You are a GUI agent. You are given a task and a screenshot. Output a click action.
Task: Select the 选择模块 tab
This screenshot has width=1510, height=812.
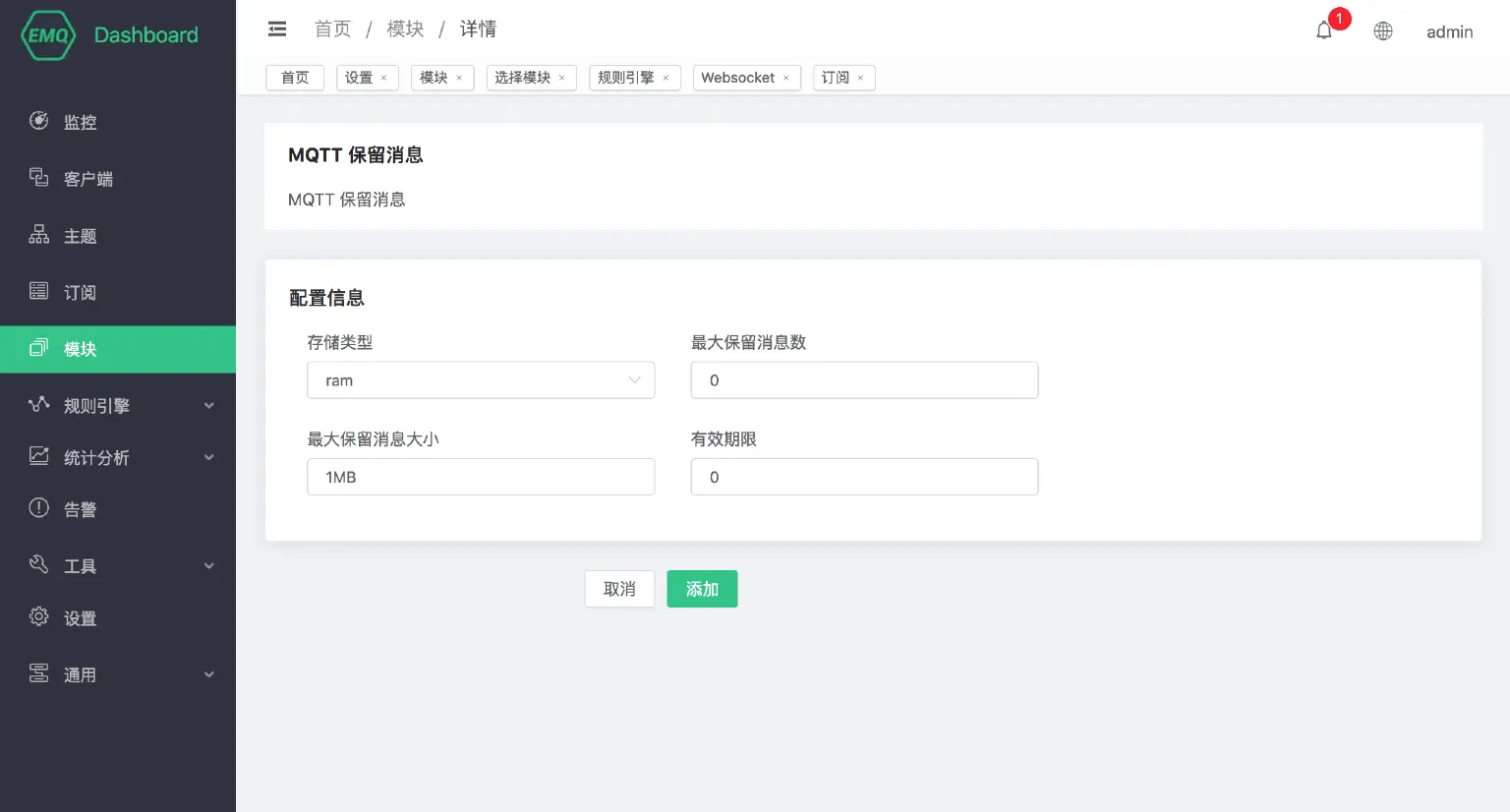pos(523,77)
